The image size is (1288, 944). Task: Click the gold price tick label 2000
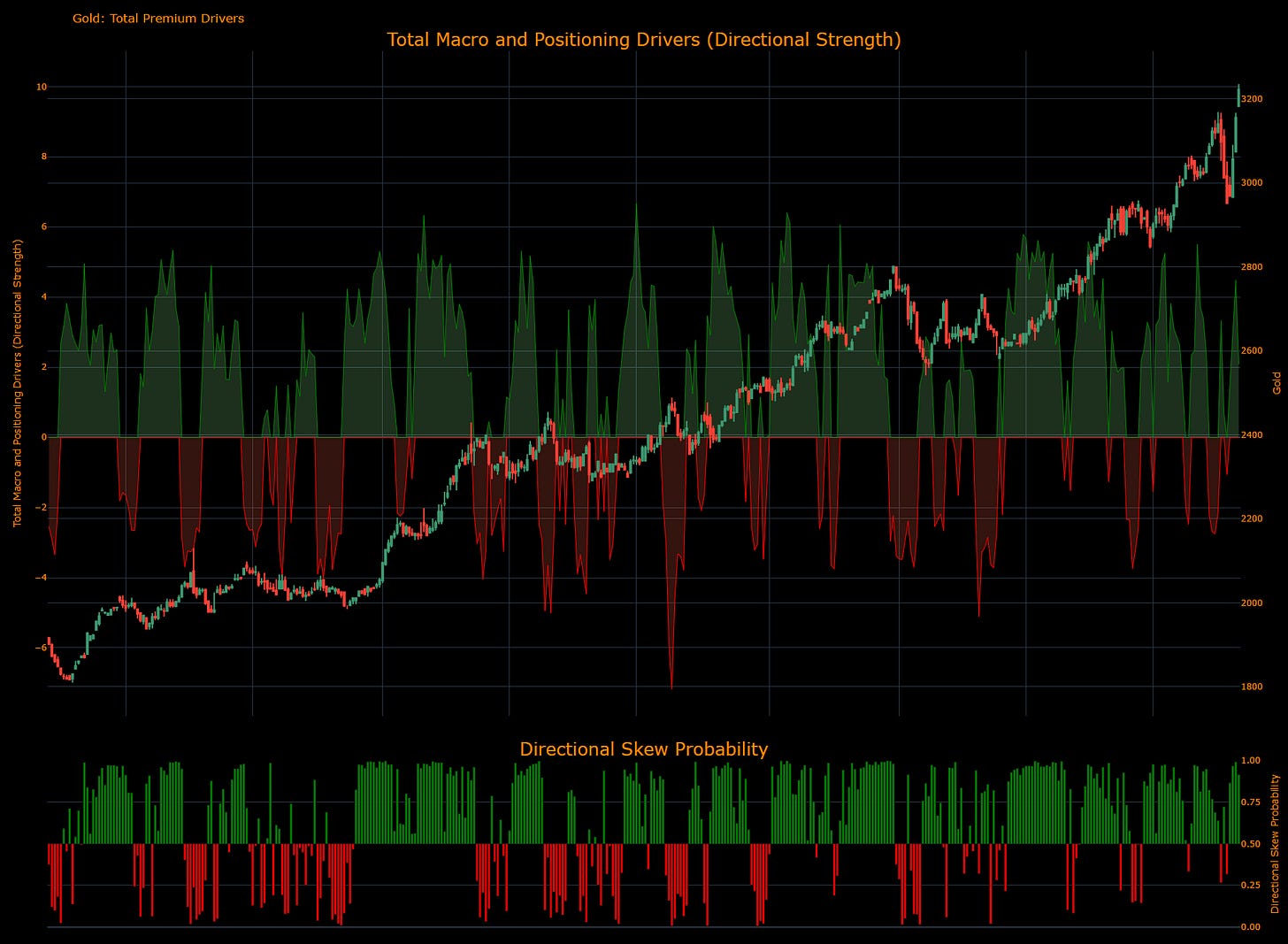(x=1252, y=603)
